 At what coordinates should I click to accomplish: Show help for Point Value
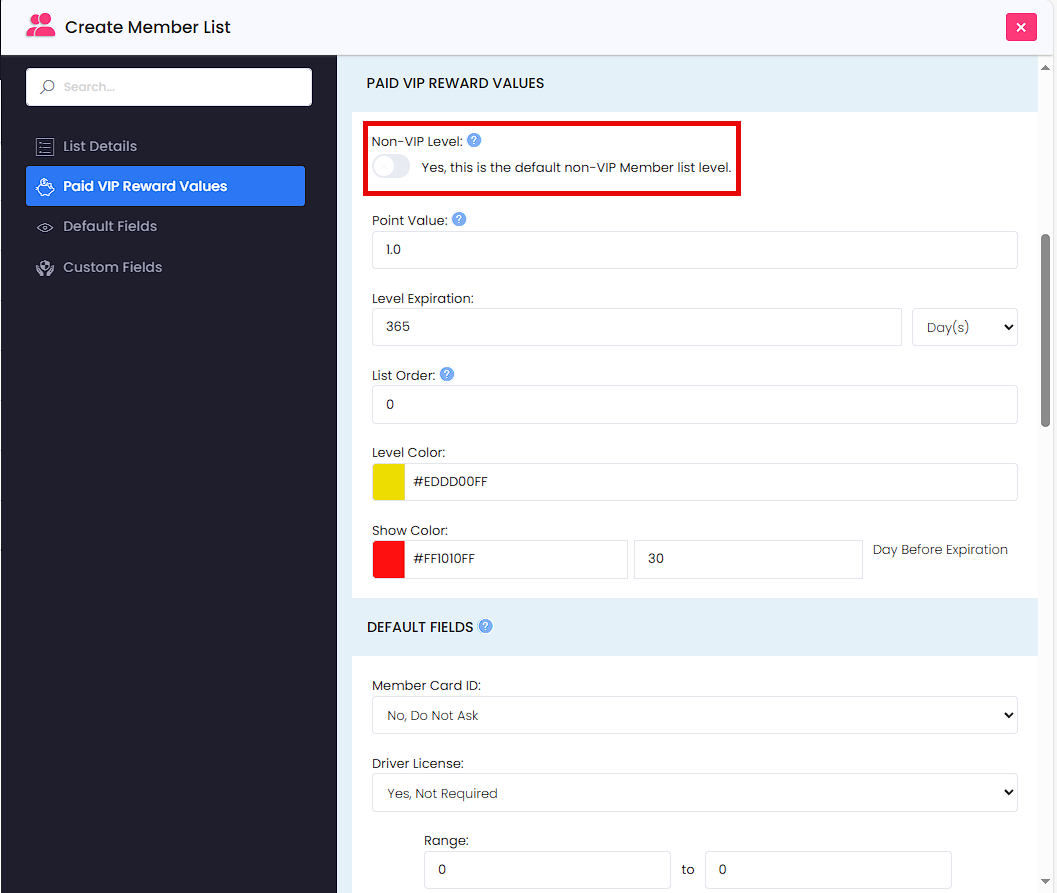pos(459,219)
